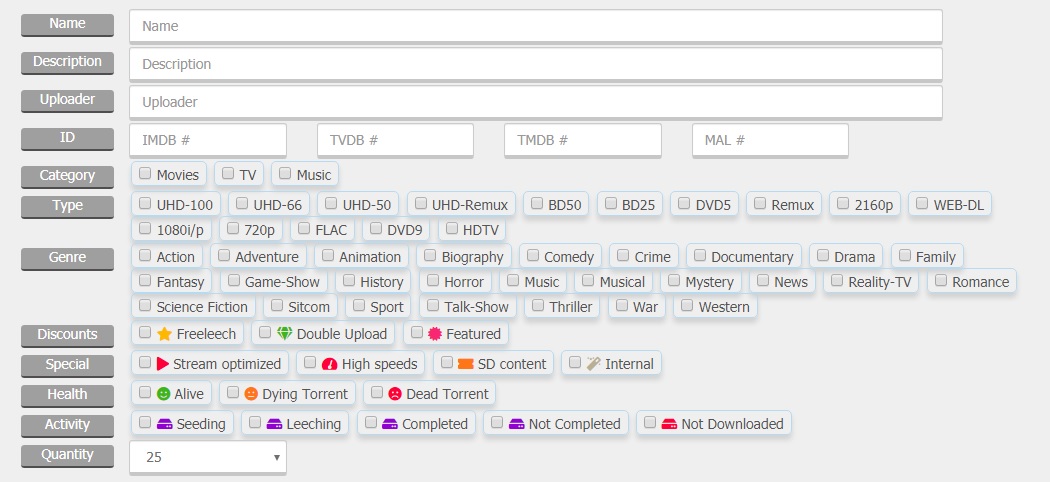The width and height of the screenshot is (1050, 482).
Task: Focus the Description text field
Action: (x=536, y=64)
